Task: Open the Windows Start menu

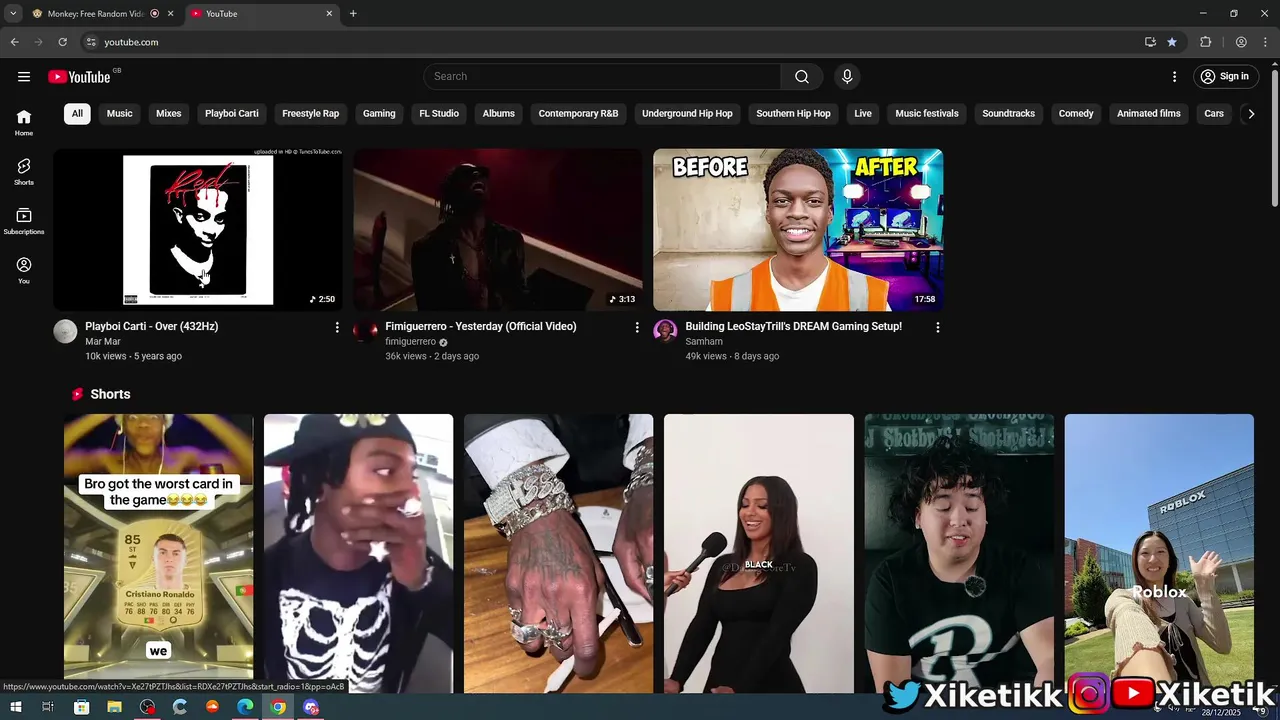Action: point(16,707)
